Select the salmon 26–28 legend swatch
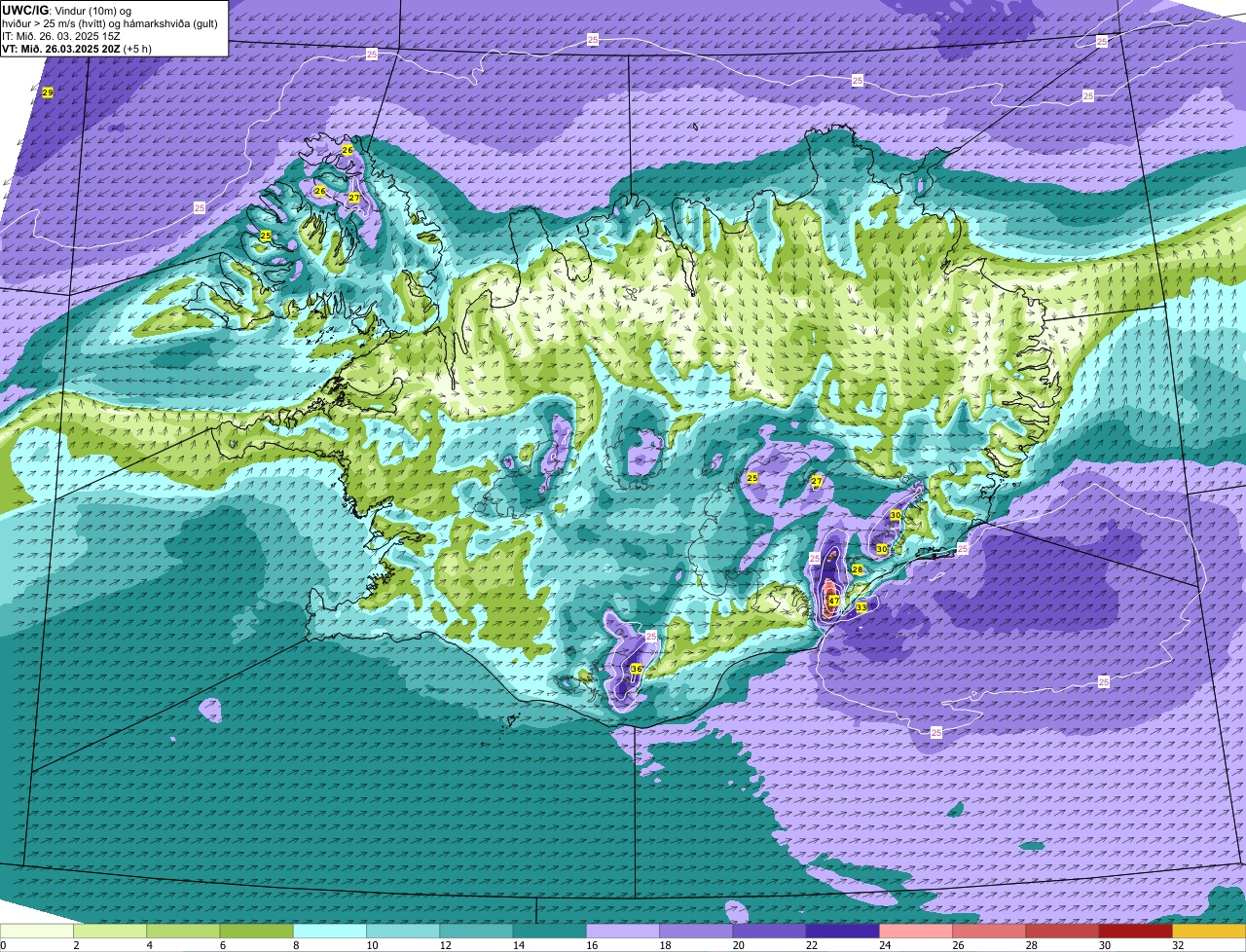Viewport: 1246px width, 952px height. point(989,931)
